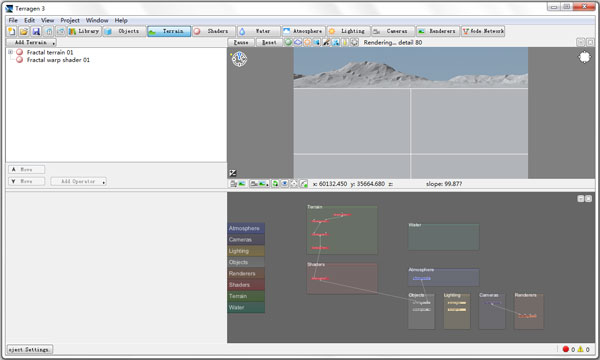600x360 pixels.
Task: Toggle the Fractal terrain 01 enable circle
Action: click(20, 52)
